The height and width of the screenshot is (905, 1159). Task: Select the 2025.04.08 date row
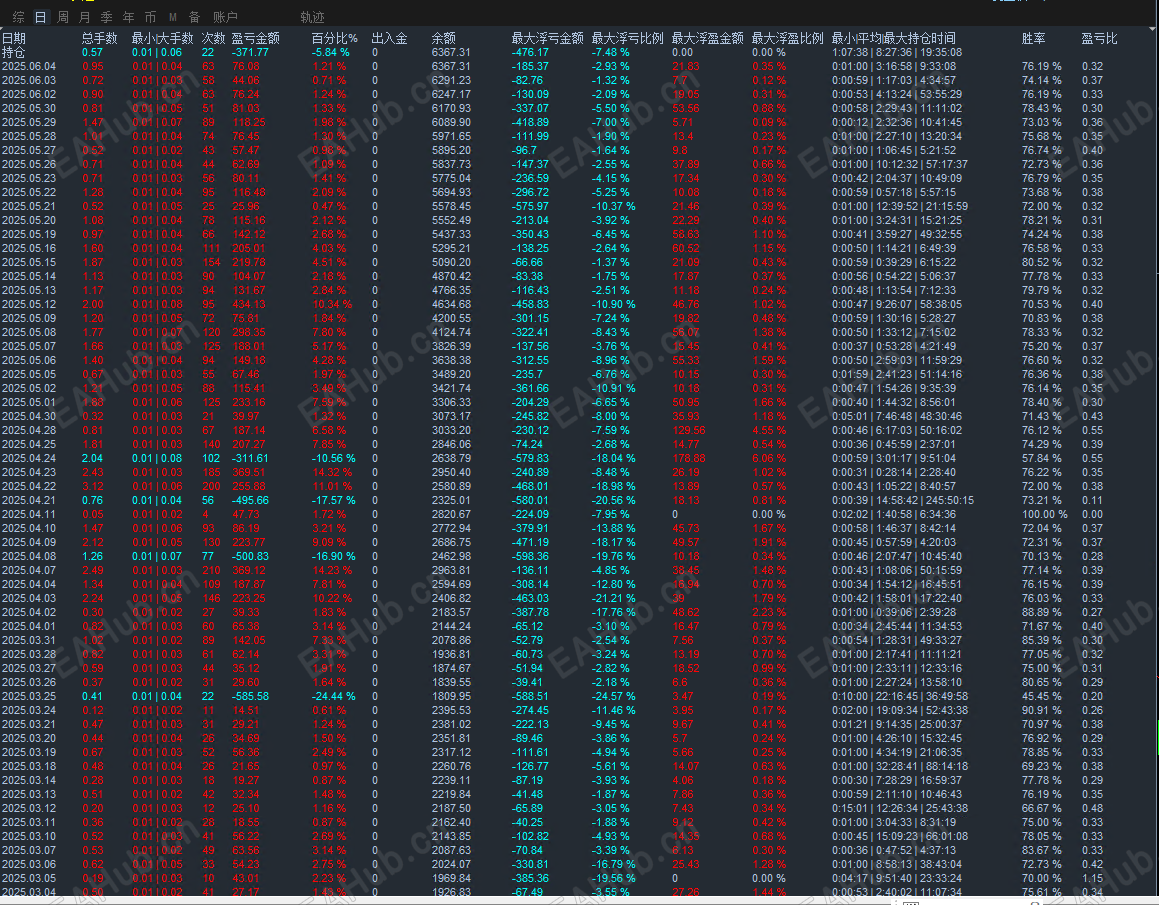29,557
